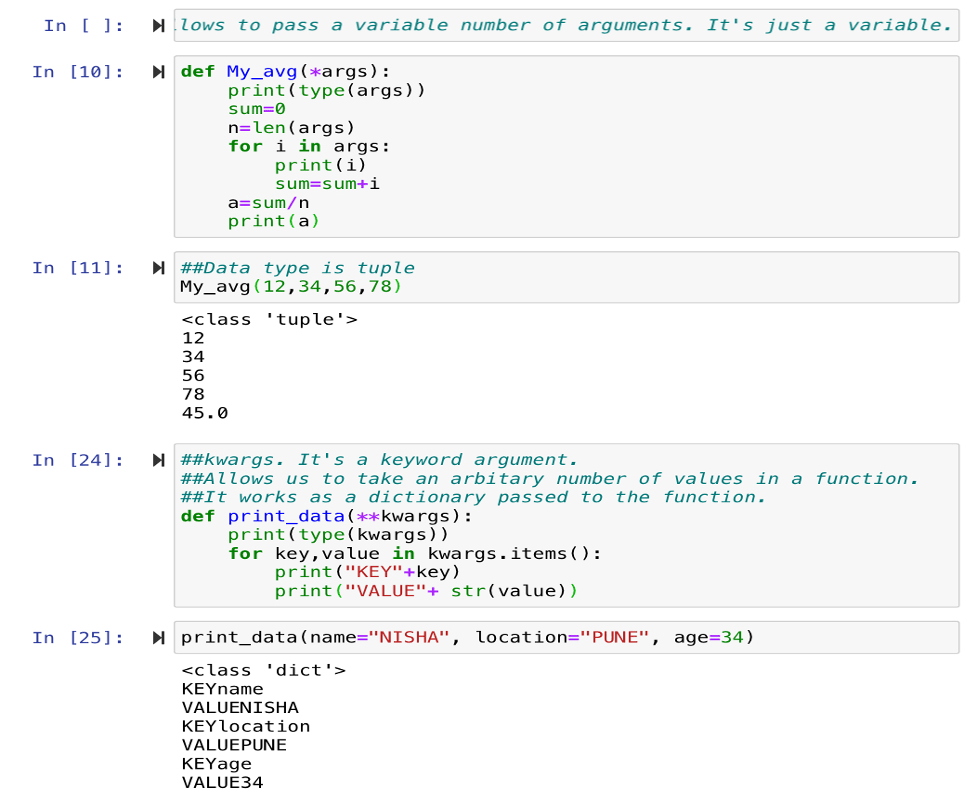The image size is (978, 794).
Task: Click into the print_data(name="NISHA") code cell
Action: click(467, 638)
